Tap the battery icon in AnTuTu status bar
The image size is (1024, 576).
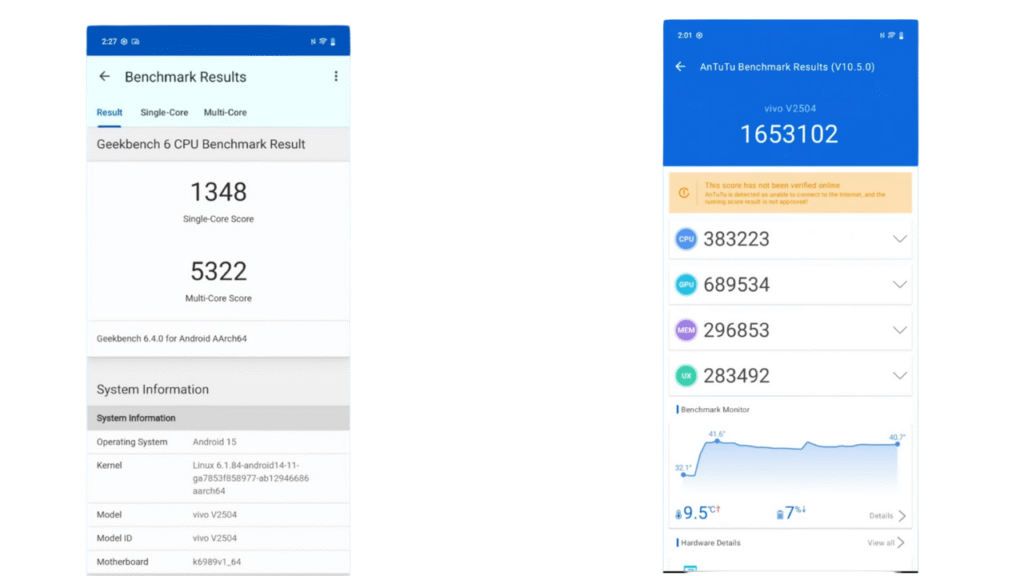pos(901,35)
